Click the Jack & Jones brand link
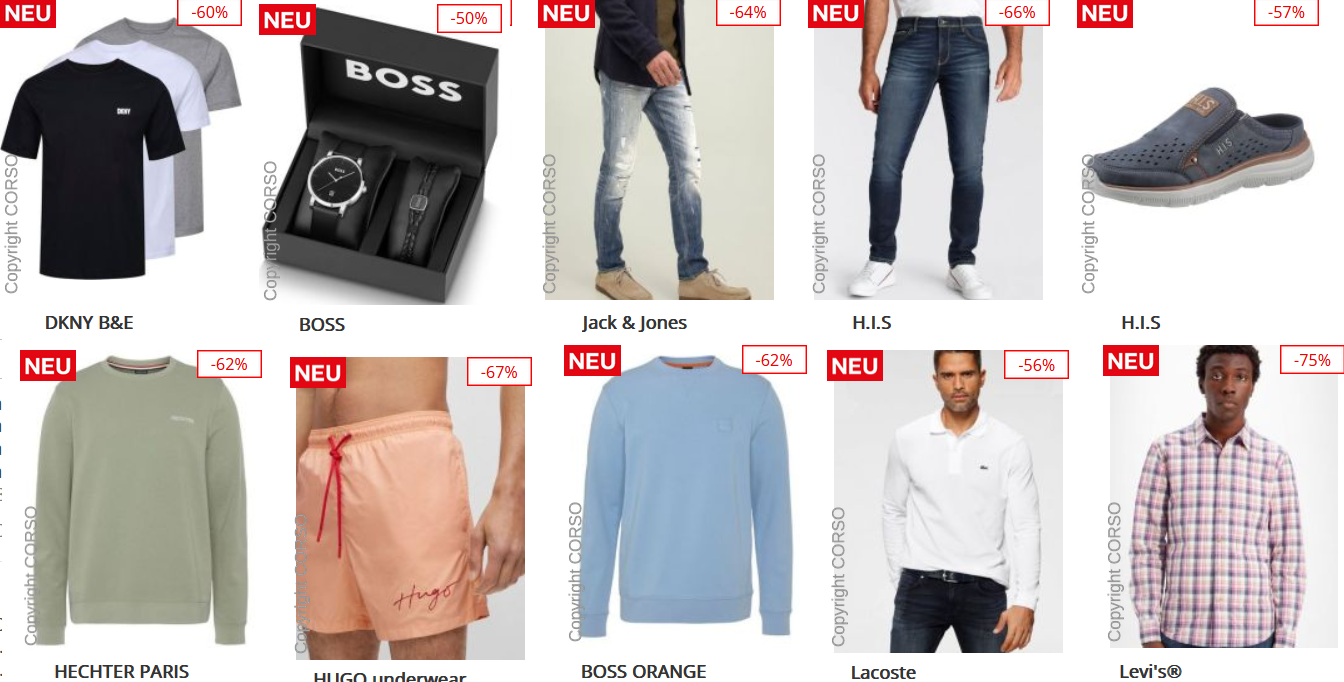 [634, 323]
